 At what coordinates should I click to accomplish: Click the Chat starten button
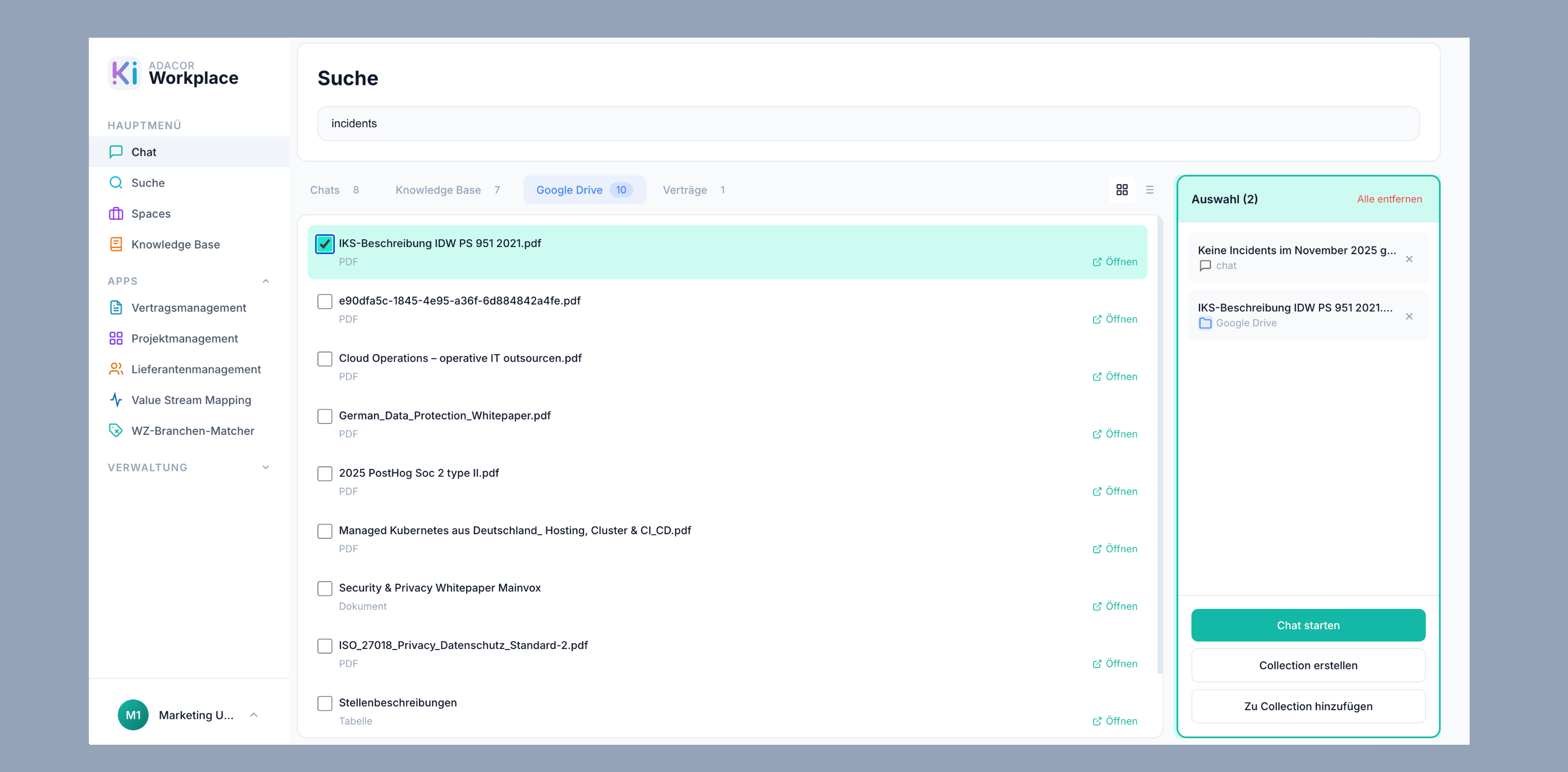tap(1308, 625)
